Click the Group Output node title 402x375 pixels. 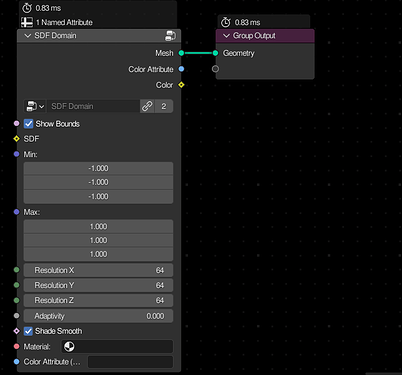254,36
